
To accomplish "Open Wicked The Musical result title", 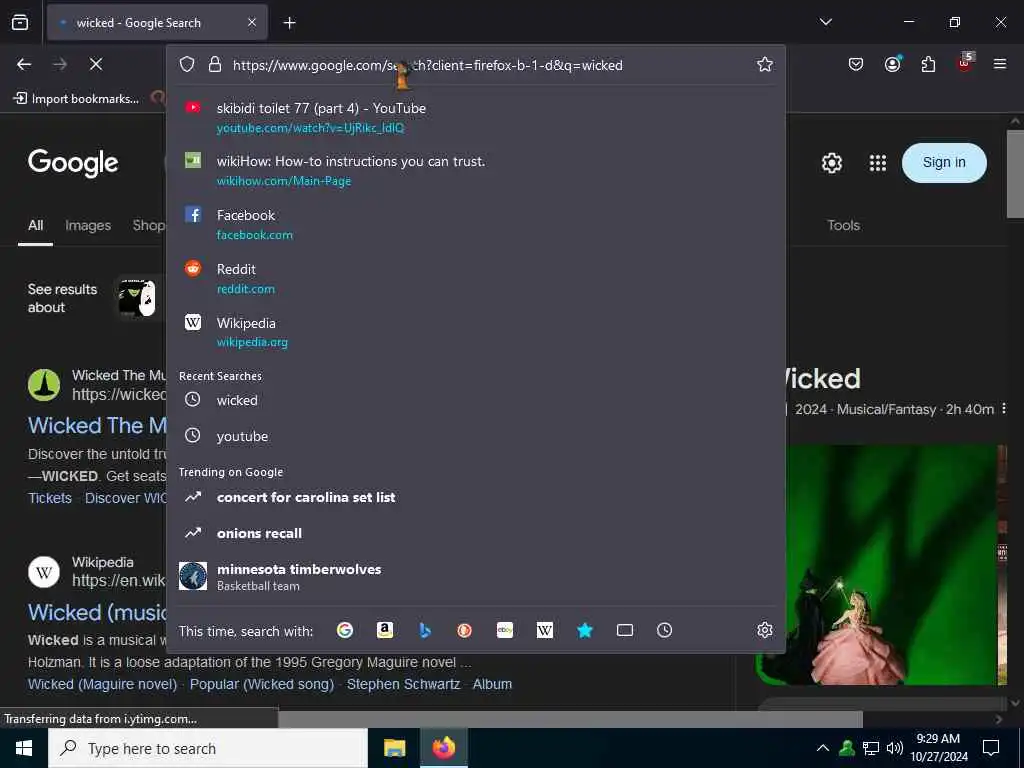I will (97, 425).
